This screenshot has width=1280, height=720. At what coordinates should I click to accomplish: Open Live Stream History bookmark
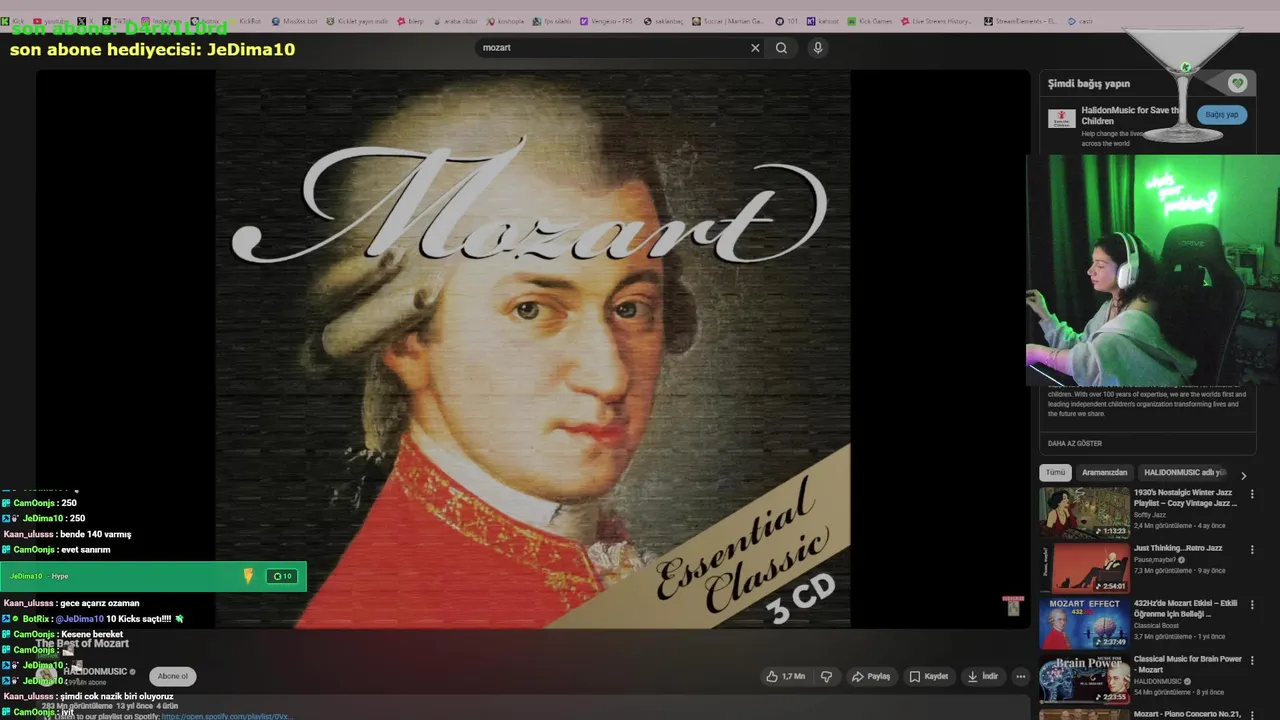936,21
